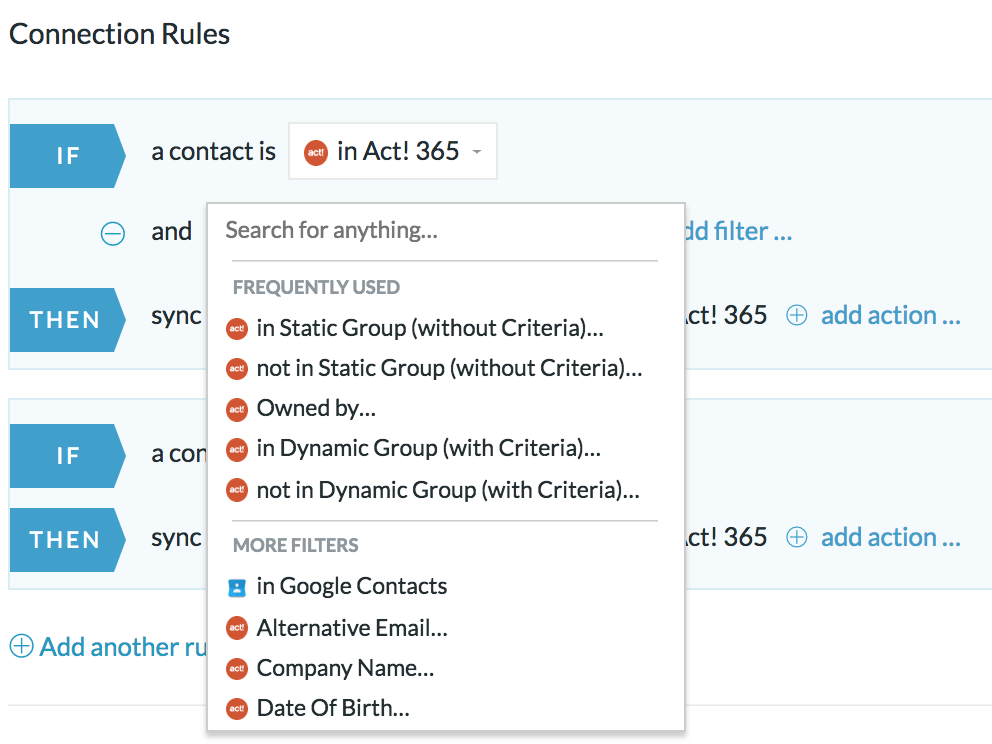Click the 'and' text in the filter row
This screenshot has width=992, height=744.
pyautogui.click(x=171, y=231)
